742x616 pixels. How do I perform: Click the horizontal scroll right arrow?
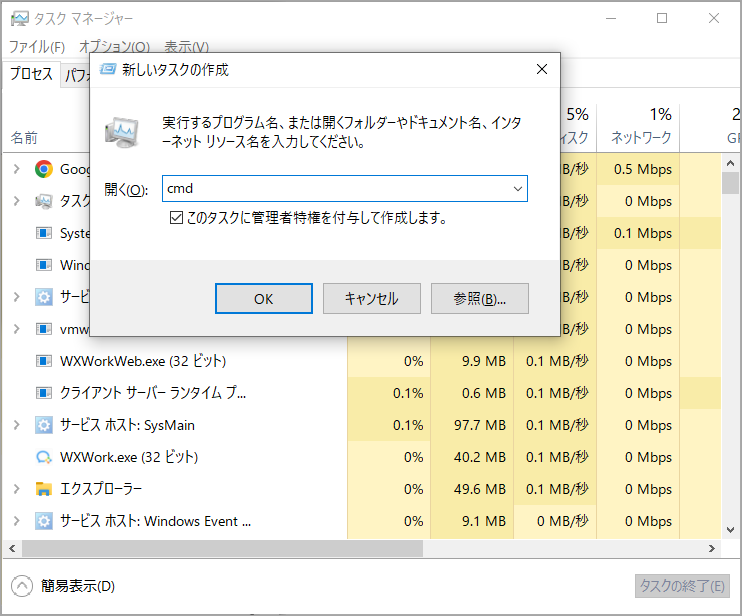coord(712,548)
